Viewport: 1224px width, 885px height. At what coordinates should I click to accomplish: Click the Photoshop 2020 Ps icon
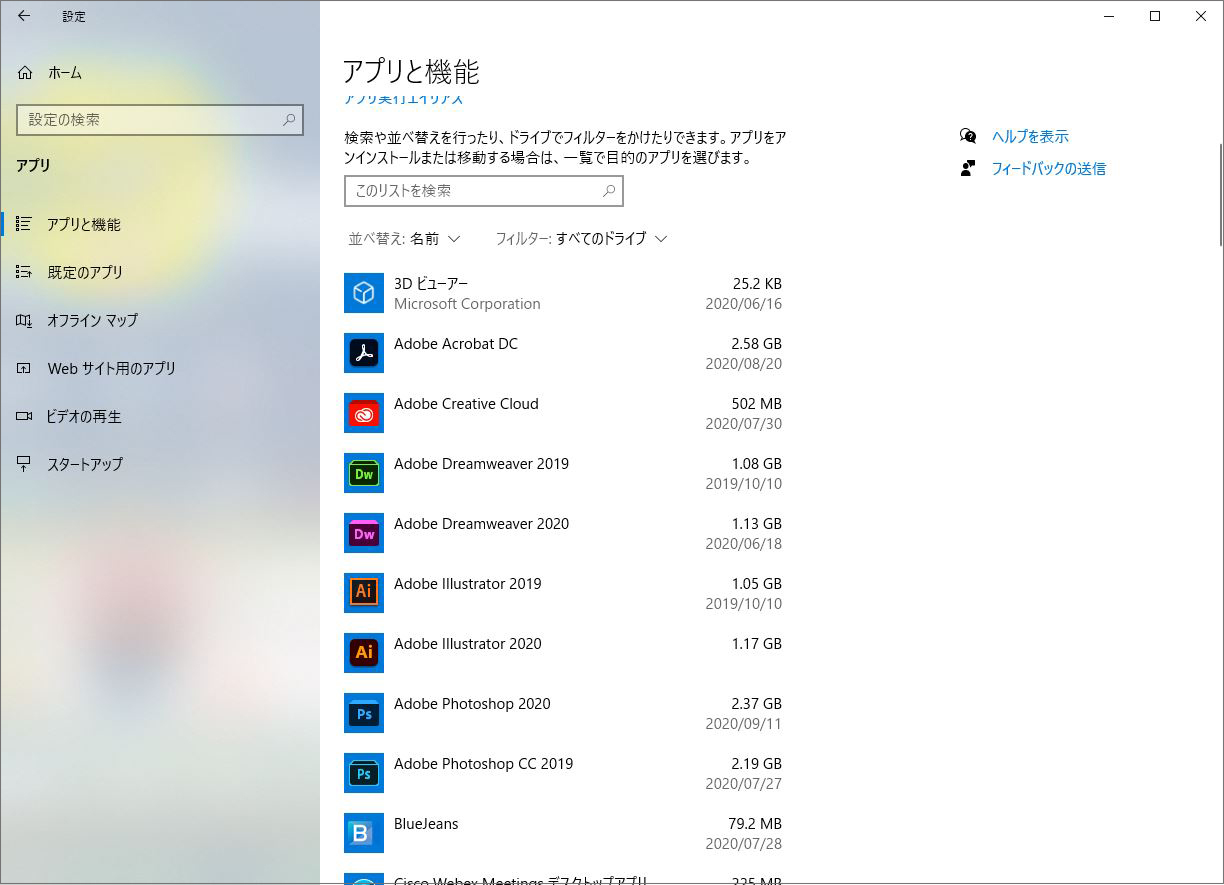pyautogui.click(x=364, y=713)
